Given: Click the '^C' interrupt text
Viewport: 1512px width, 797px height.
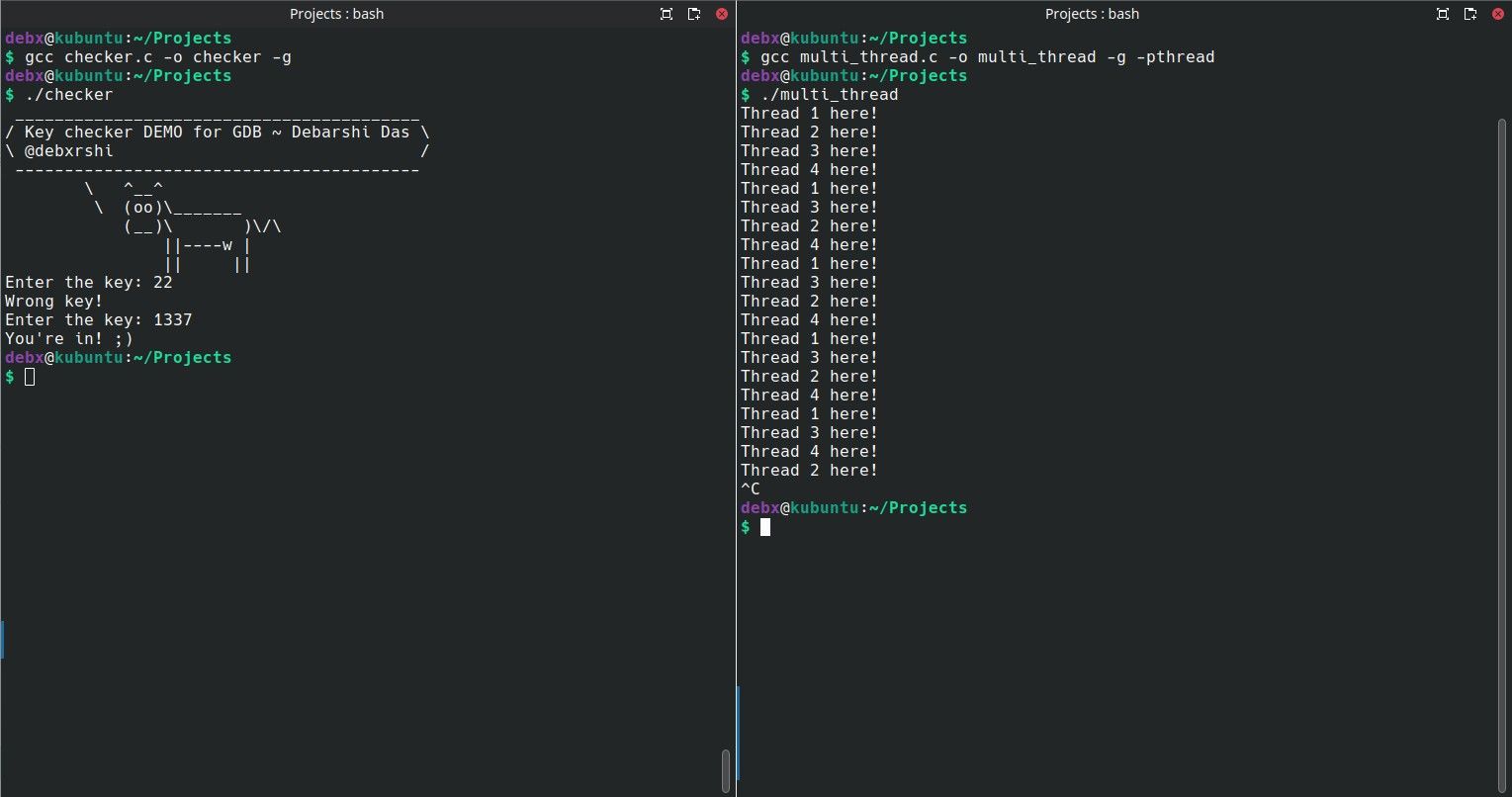Looking at the screenshot, I should click(750, 488).
